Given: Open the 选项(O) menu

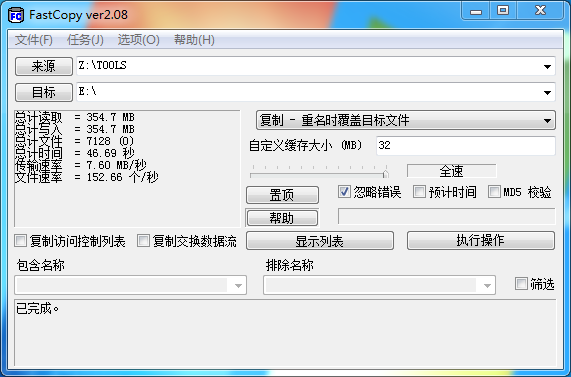Looking at the screenshot, I should coord(138,40).
